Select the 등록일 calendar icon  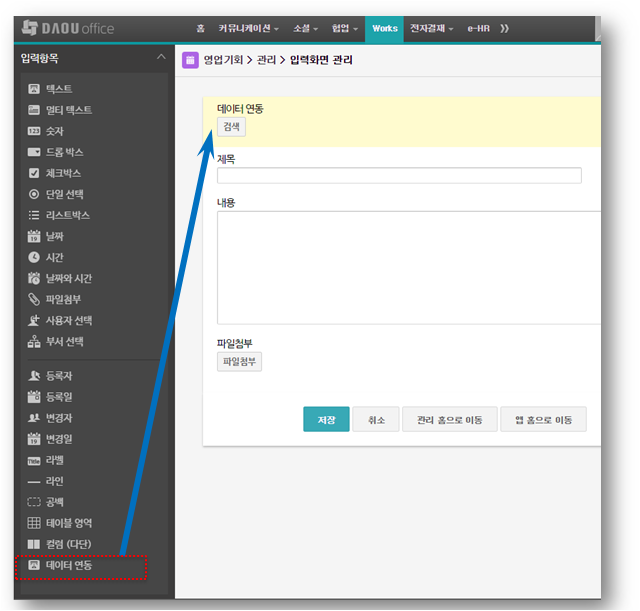(x=34, y=397)
